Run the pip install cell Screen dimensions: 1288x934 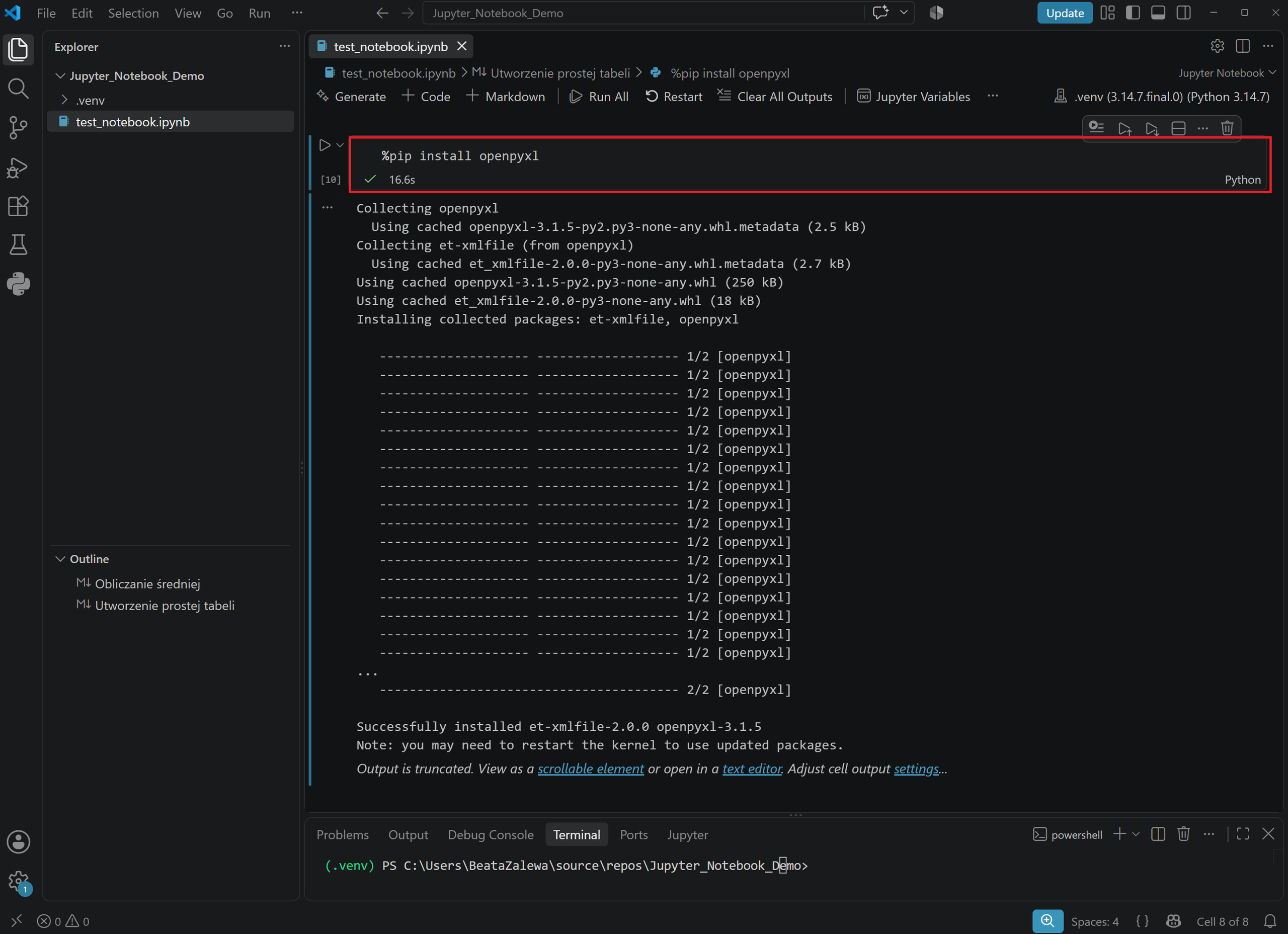[x=325, y=145]
